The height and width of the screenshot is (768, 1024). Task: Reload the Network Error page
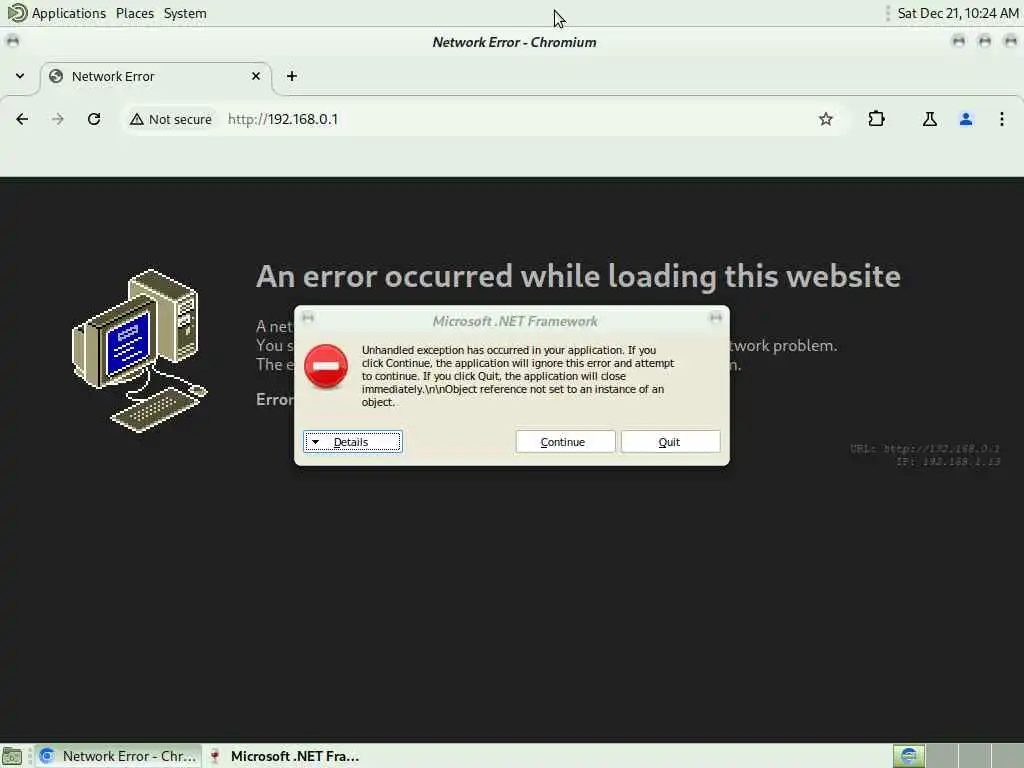click(x=94, y=119)
